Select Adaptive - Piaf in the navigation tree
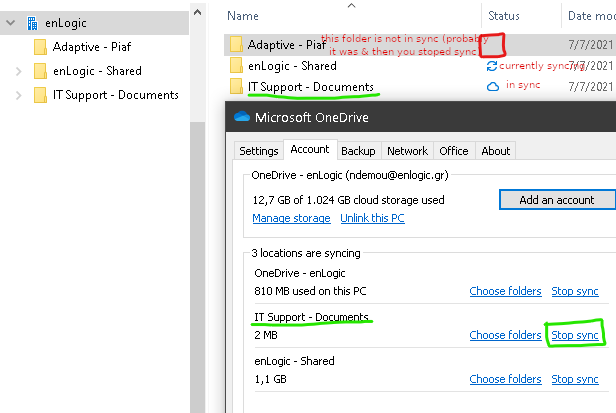 tap(92, 47)
